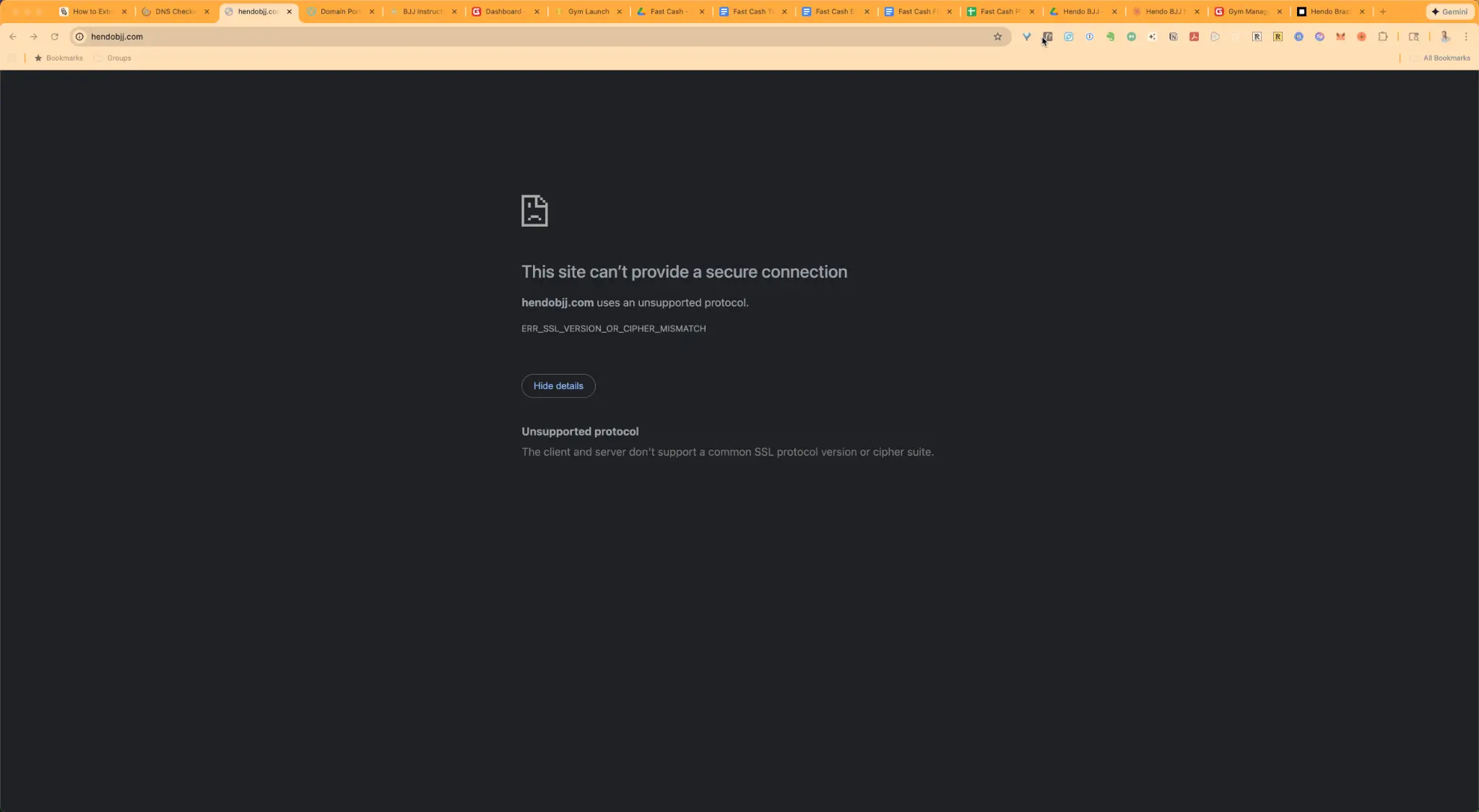
Task: Open a new tab with the plus button
Action: pyautogui.click(x=1382, y=12)
